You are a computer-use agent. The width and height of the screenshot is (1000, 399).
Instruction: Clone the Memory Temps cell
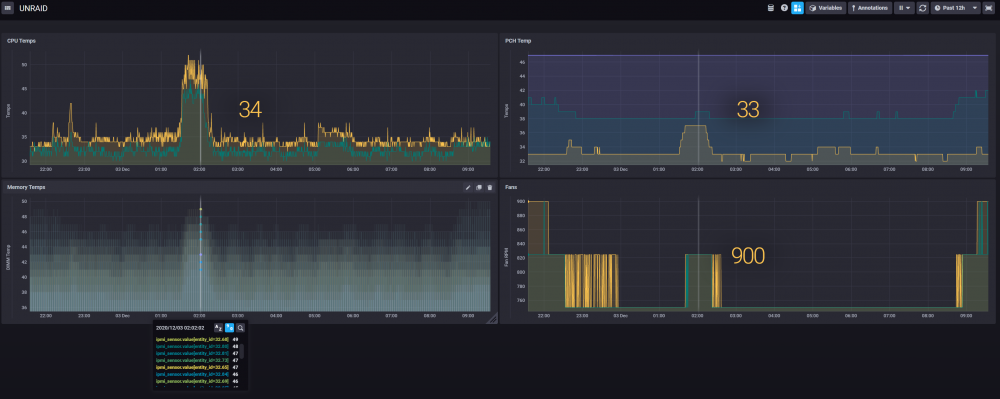click(x=479, y=187)
